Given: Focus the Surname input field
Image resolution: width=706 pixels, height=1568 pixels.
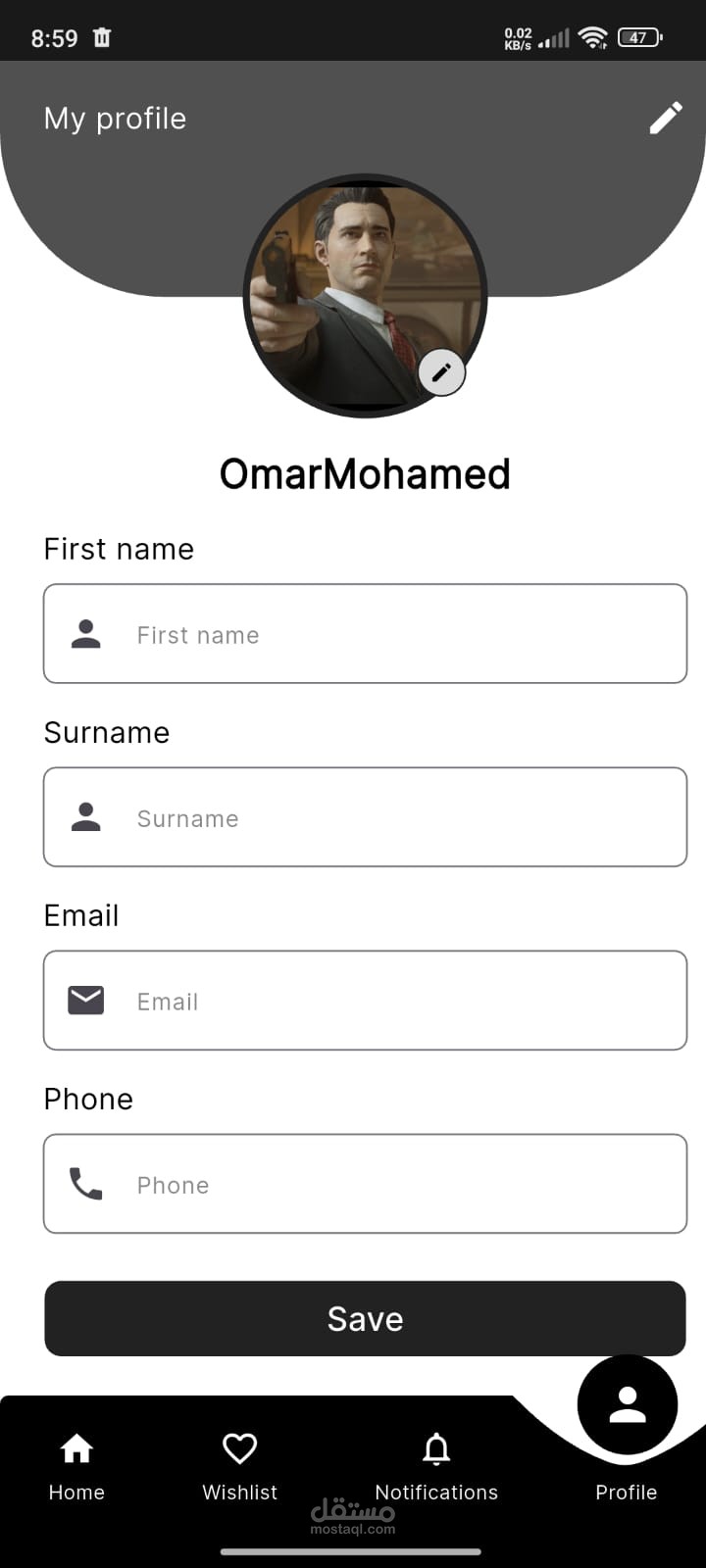Looking at the screenshot, I should 392,817.
